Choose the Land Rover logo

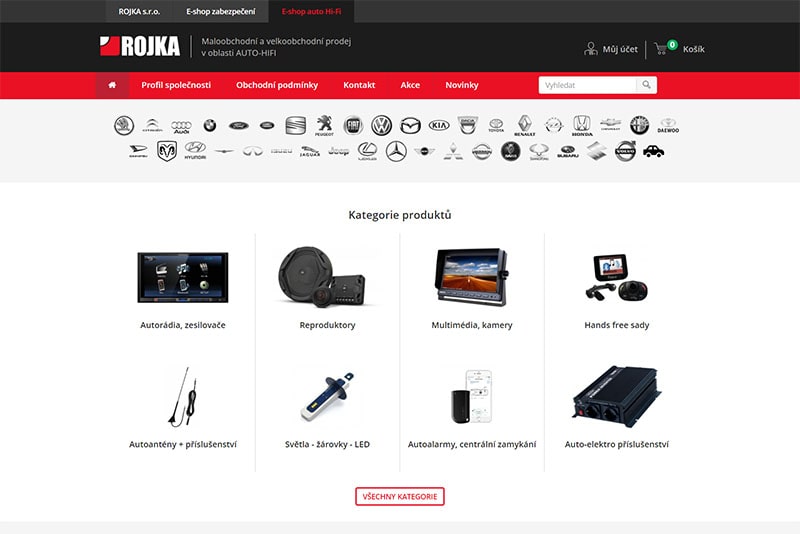267,125
